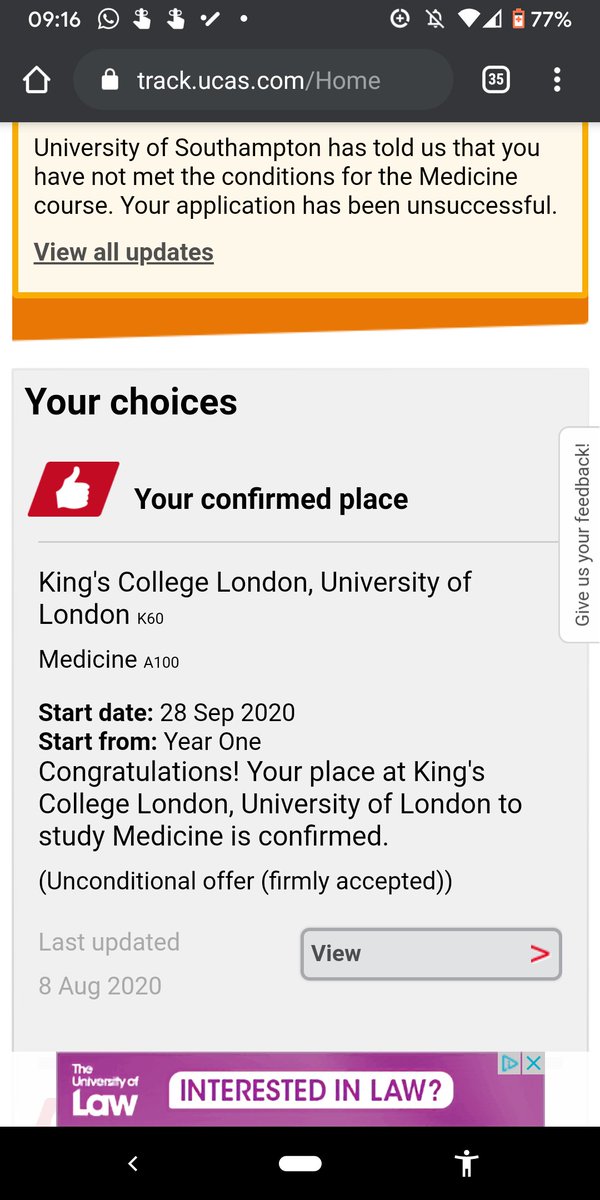
Task: Tap the WhatsApp notification icon in status bar
Action: [108, 19]
